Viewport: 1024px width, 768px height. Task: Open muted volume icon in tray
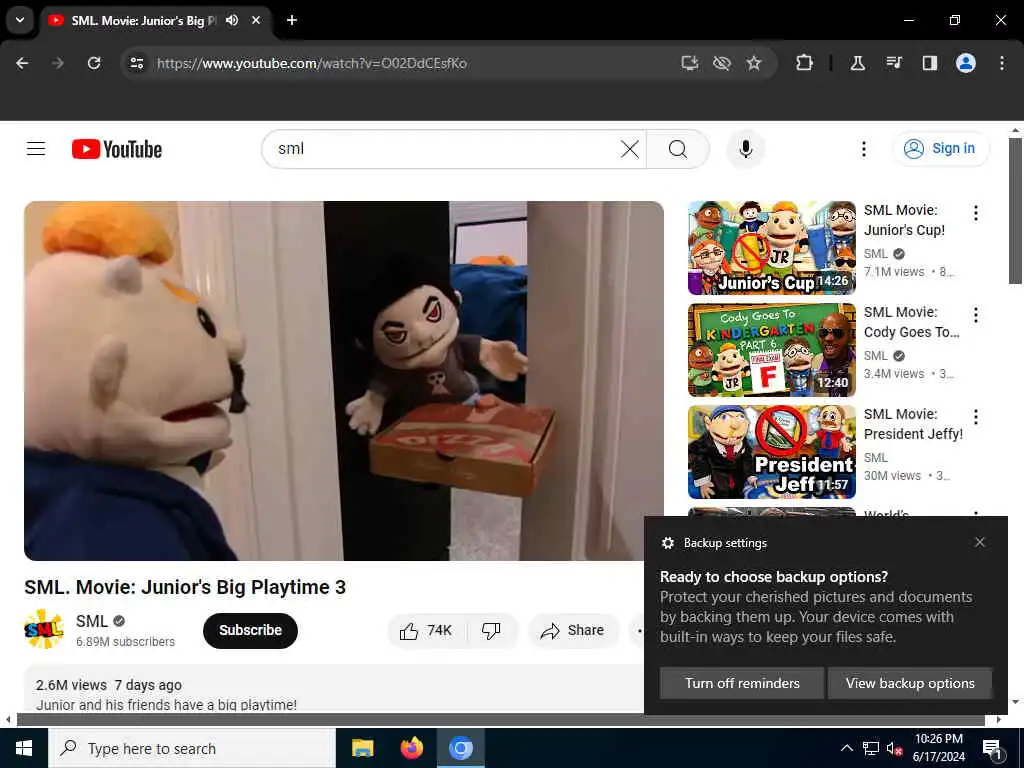click(894, 748)
